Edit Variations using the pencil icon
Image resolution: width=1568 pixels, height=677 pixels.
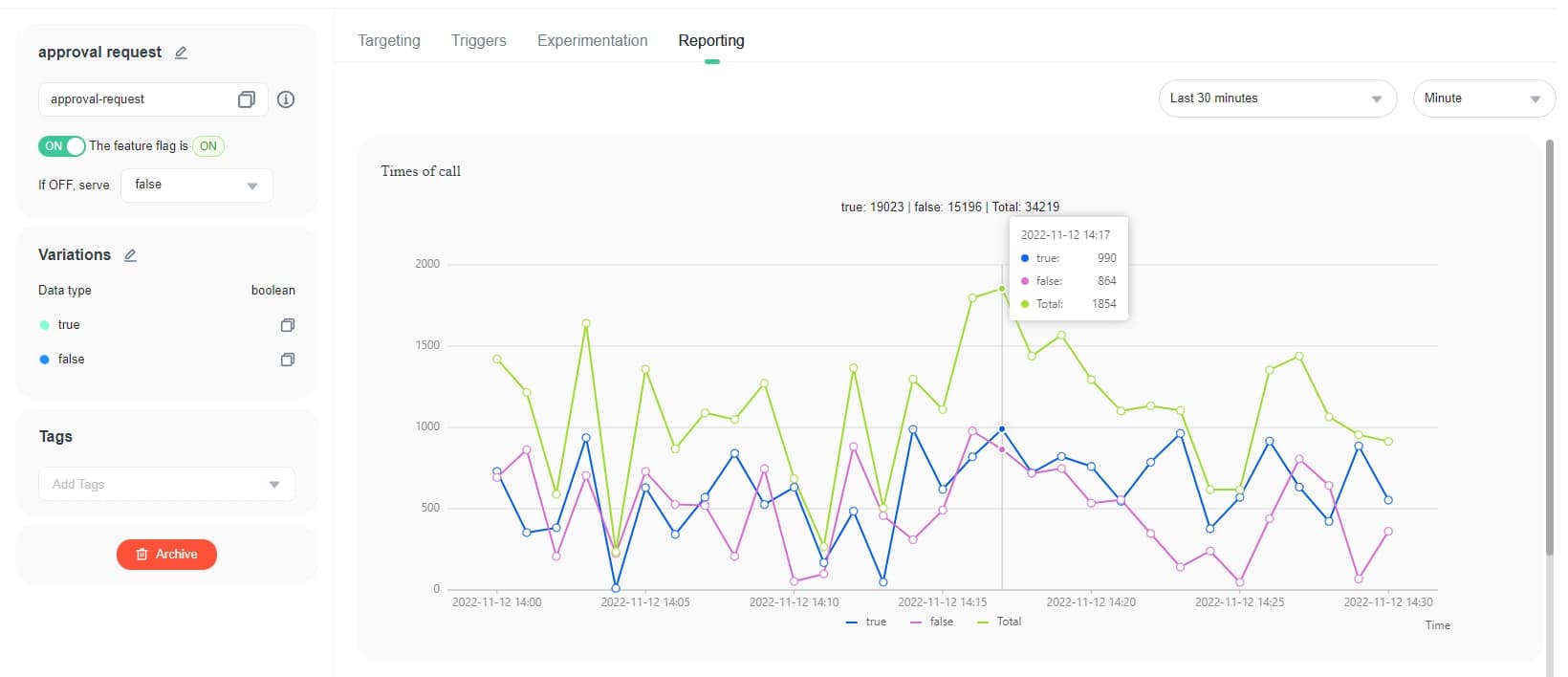(x=131, y=255)
